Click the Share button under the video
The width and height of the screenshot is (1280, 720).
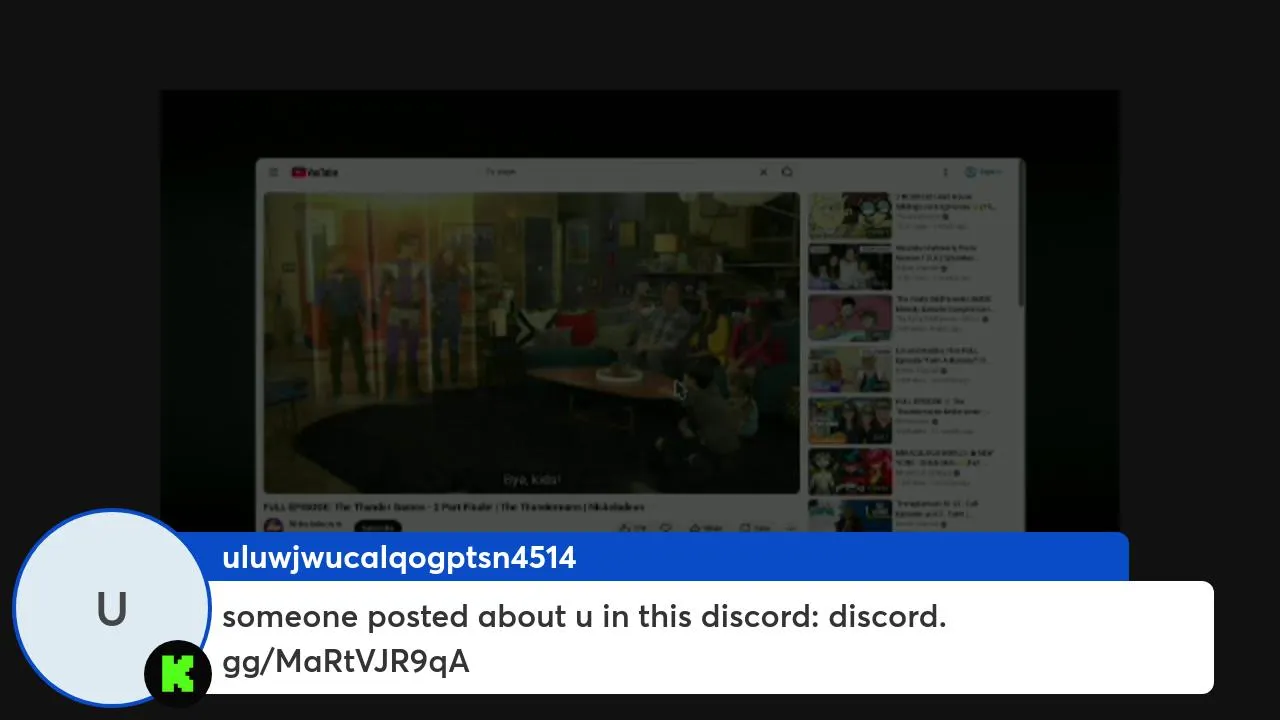point(706,527)
